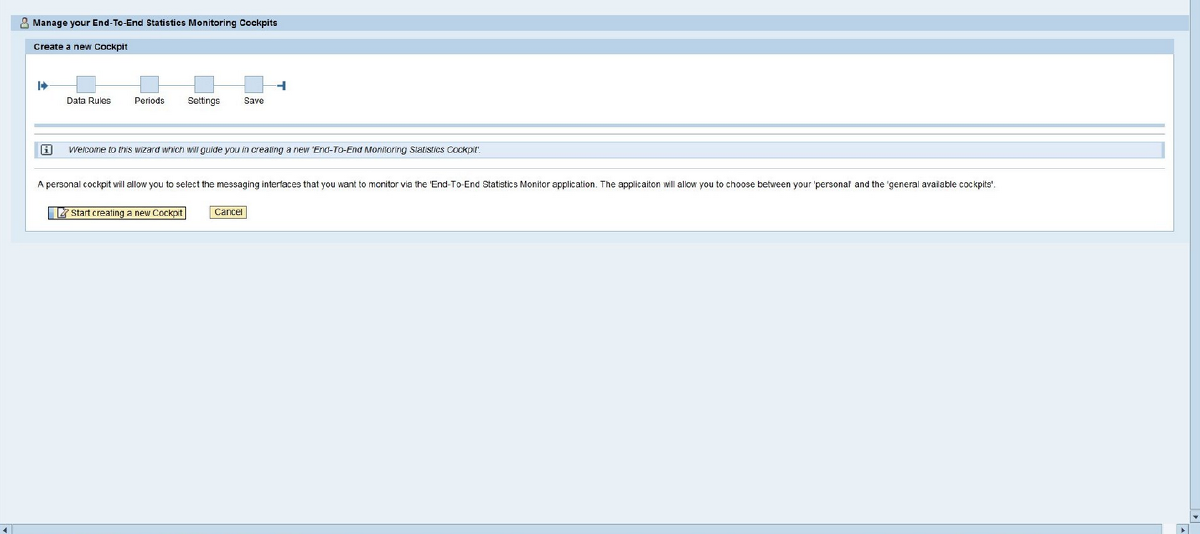
Task: Click the Settings step label
Action: click(204, 101)
